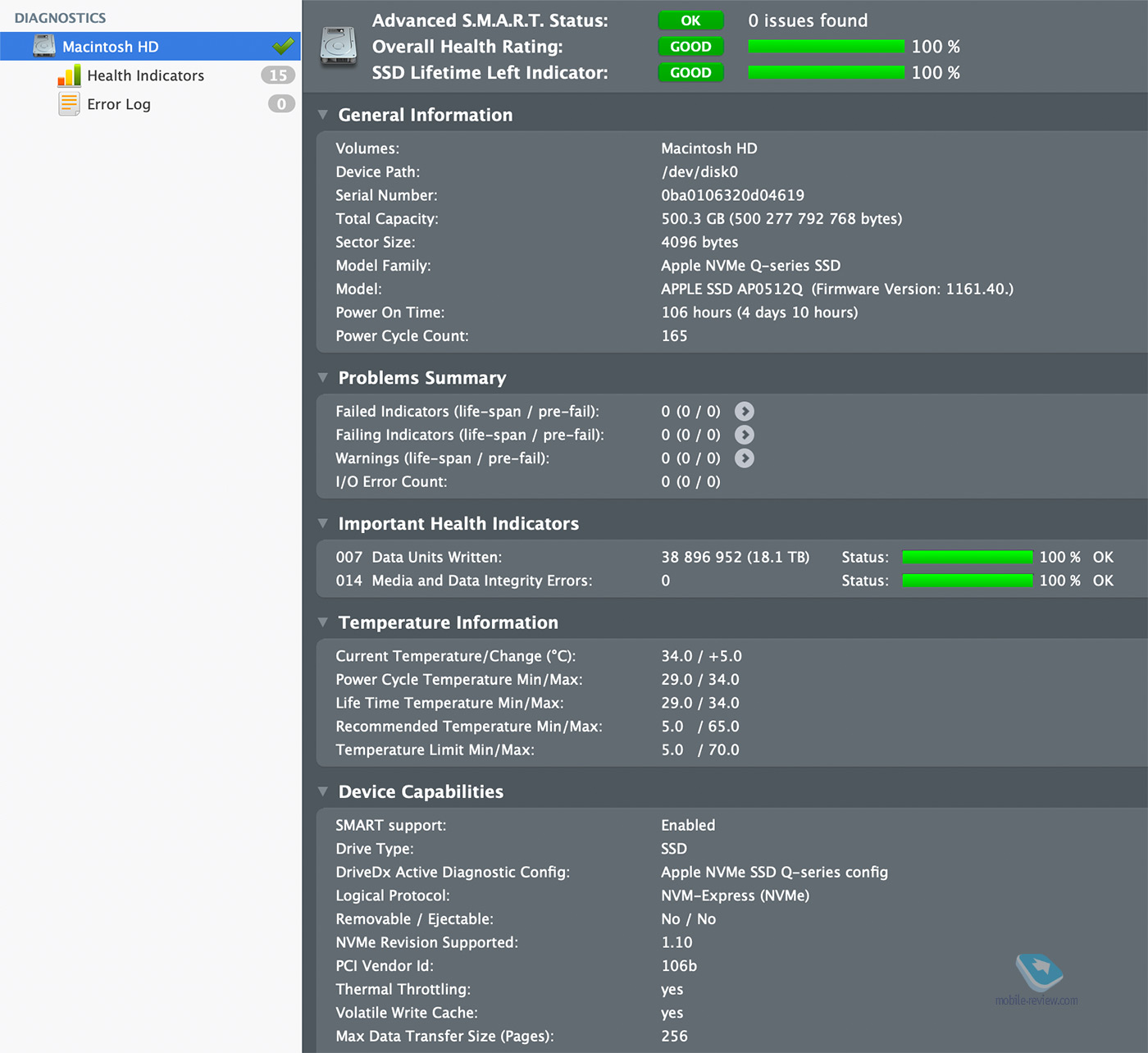Click the SSD Lifetime Left progress bar
Image resolution: width=1148 pixels, height=1053 pixels.
[x=826, y=72]
